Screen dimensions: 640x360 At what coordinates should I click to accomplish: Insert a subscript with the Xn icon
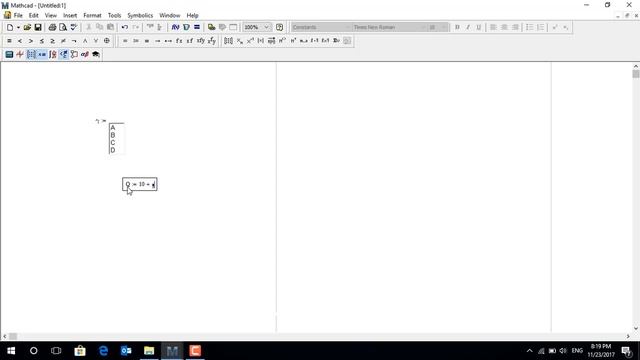click(x=240, y=41)
